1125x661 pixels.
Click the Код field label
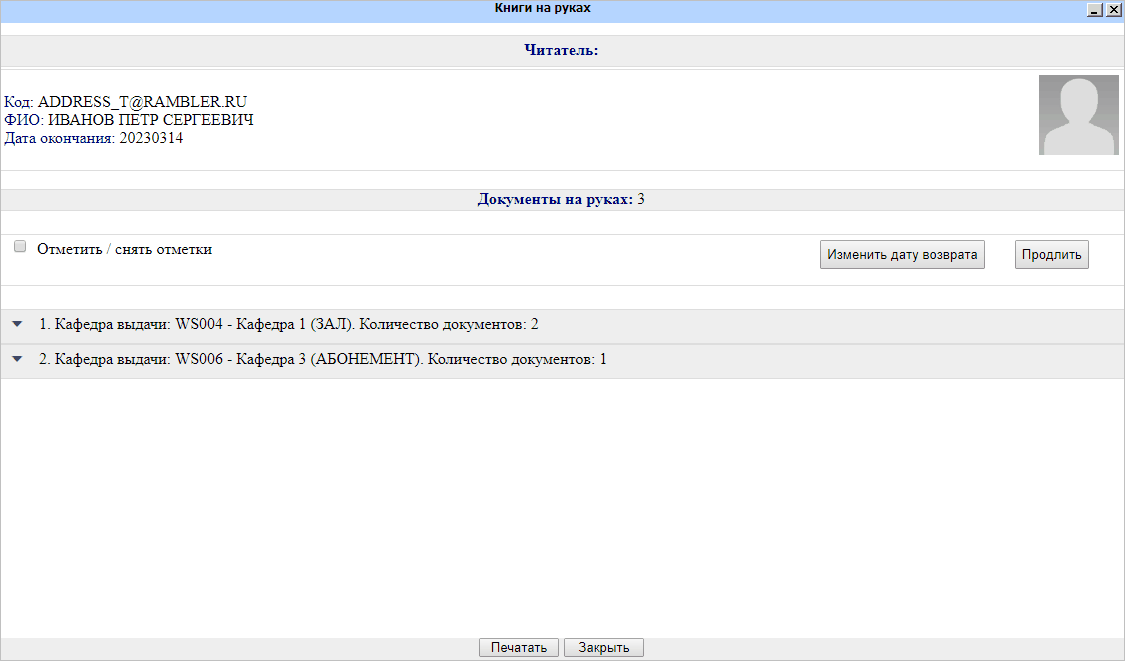click(x=18, y=102)
